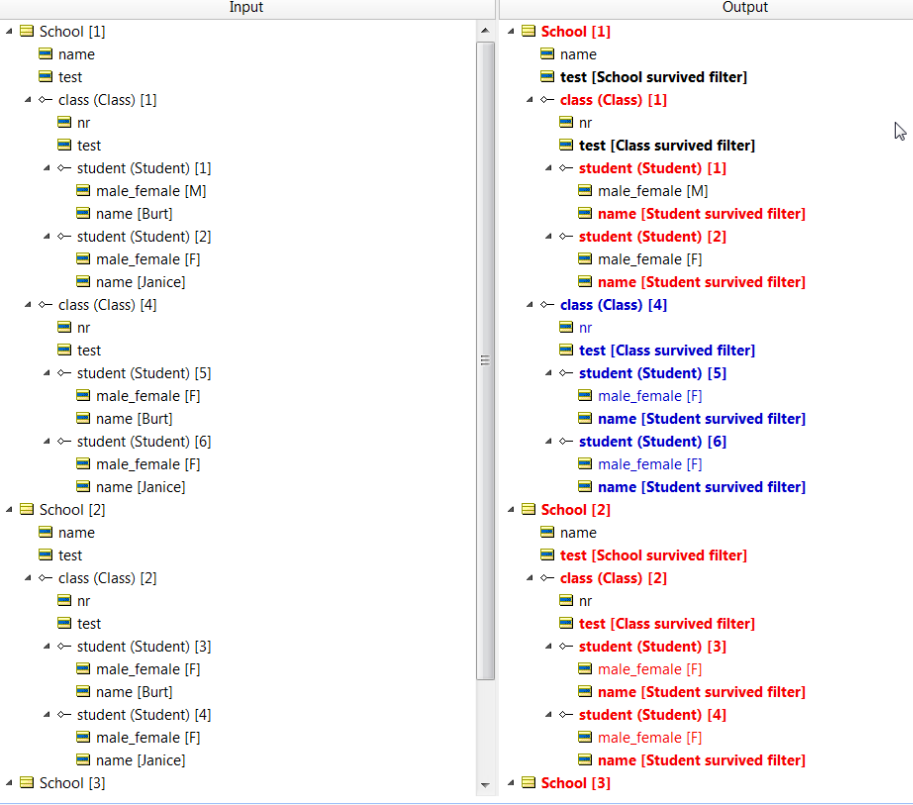Select 'student (Student) [3]' label in Output
This screenshot has width=913, height=805.
(652, 647)
